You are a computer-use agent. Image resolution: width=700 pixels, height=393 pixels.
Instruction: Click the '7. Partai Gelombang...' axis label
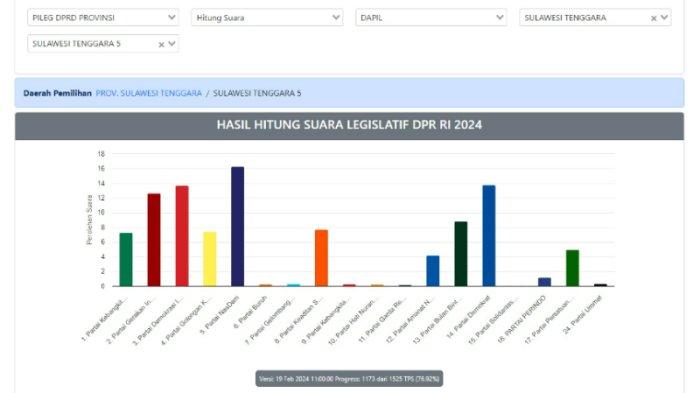click(270, 320)
